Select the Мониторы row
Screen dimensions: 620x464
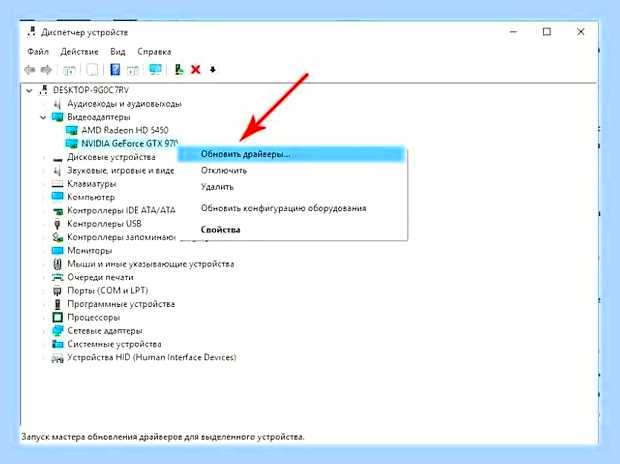(x=89, y=251)
